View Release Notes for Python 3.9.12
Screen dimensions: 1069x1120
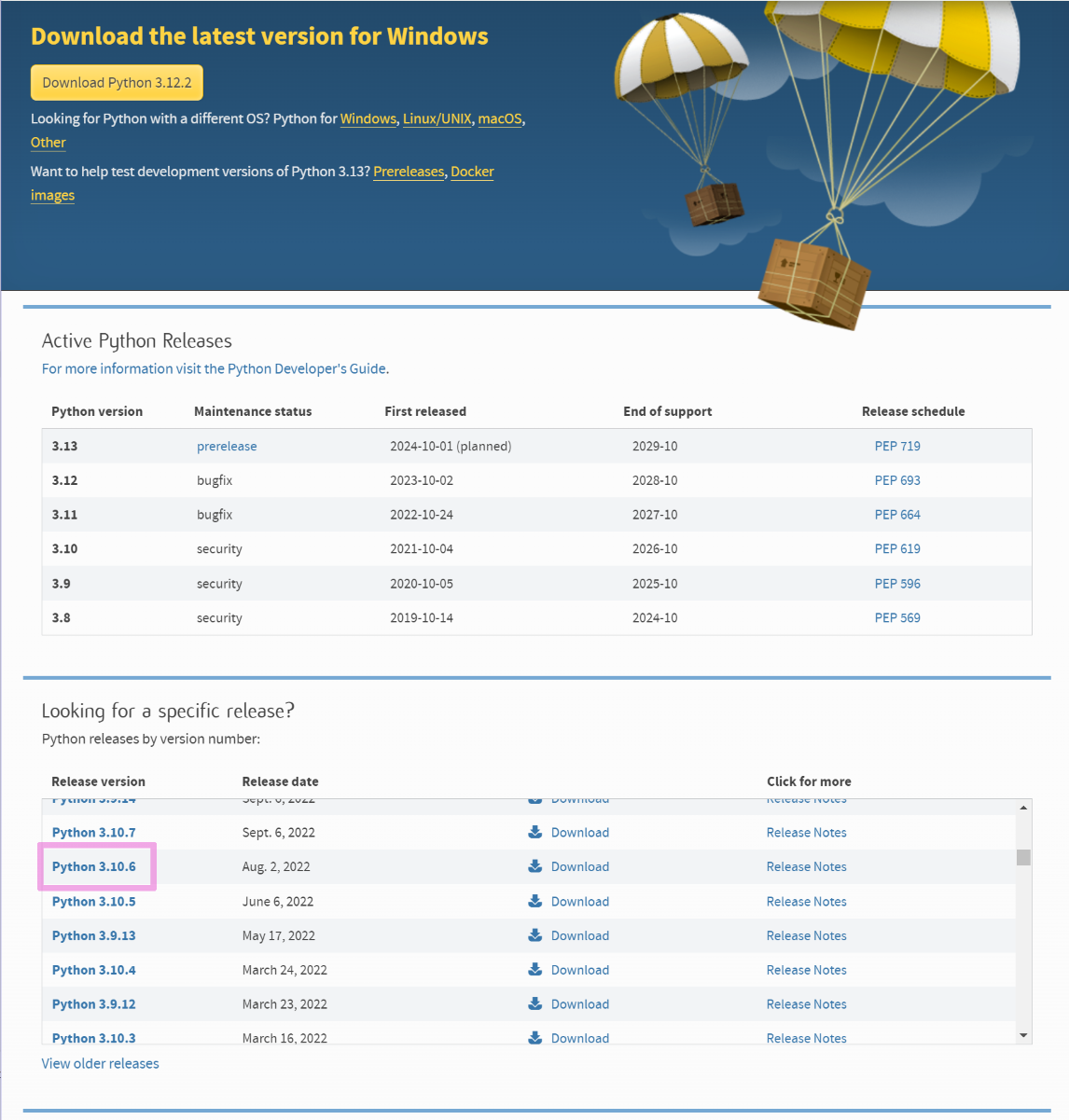(x=807, y=1004)
